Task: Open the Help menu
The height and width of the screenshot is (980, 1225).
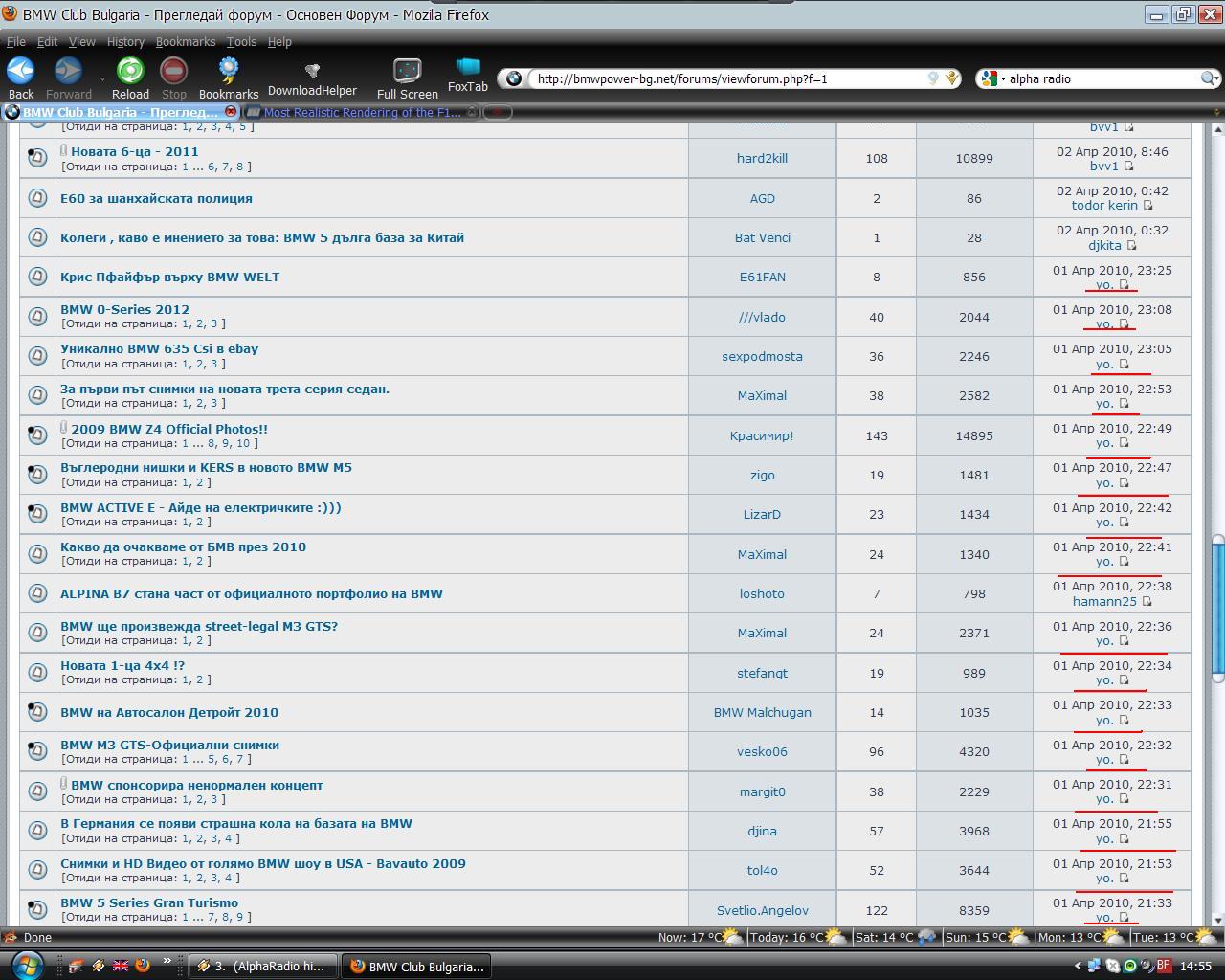Action: (279, 41)
